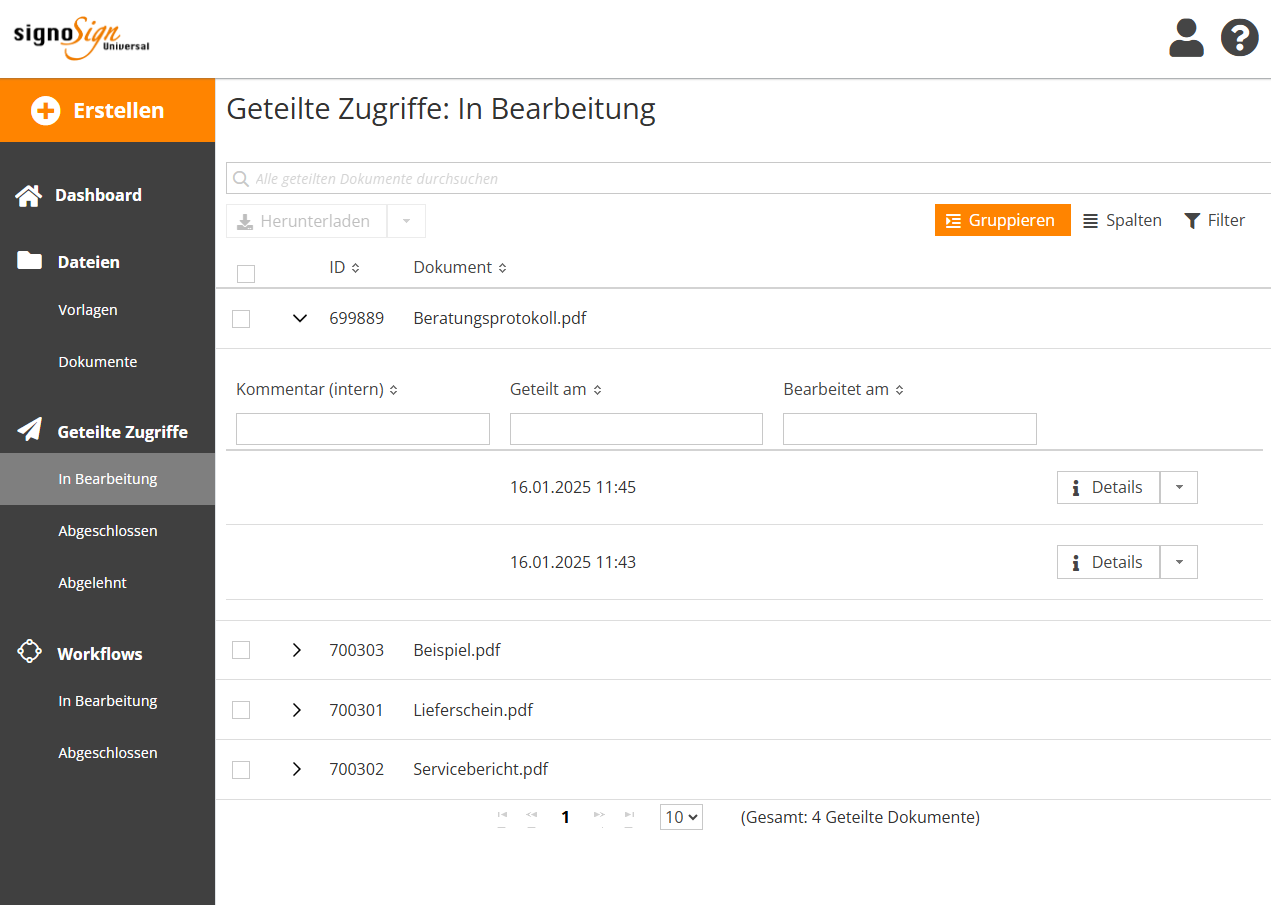Select the Beispiel.pdf row checkbox
Screen dimensions: 1271x905
coord(241,650)
